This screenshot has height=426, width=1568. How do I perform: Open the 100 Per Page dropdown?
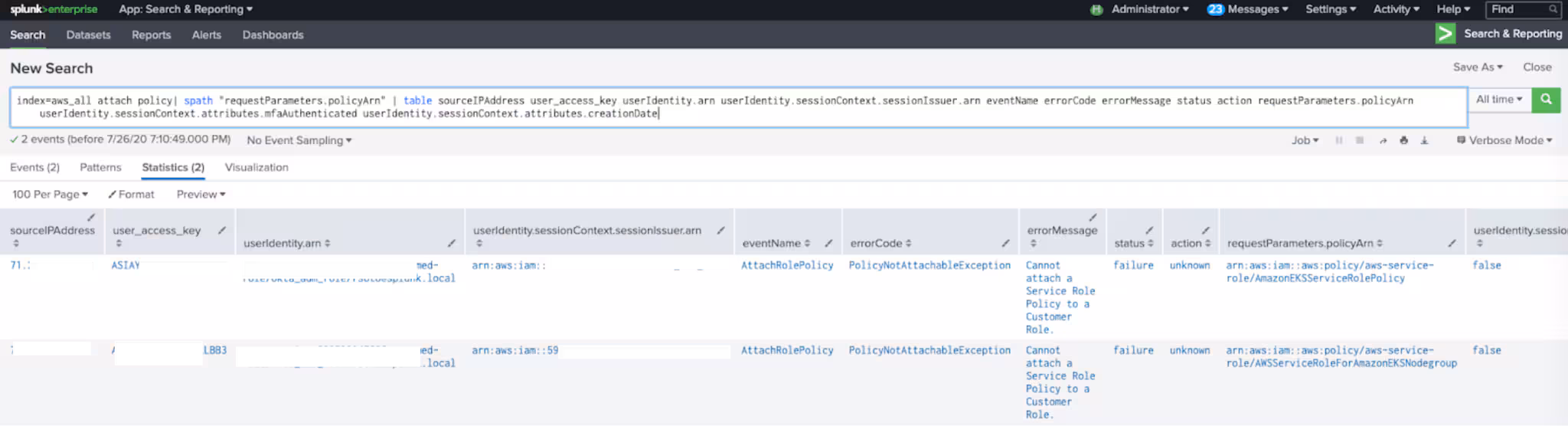click(x=50, y=195)
